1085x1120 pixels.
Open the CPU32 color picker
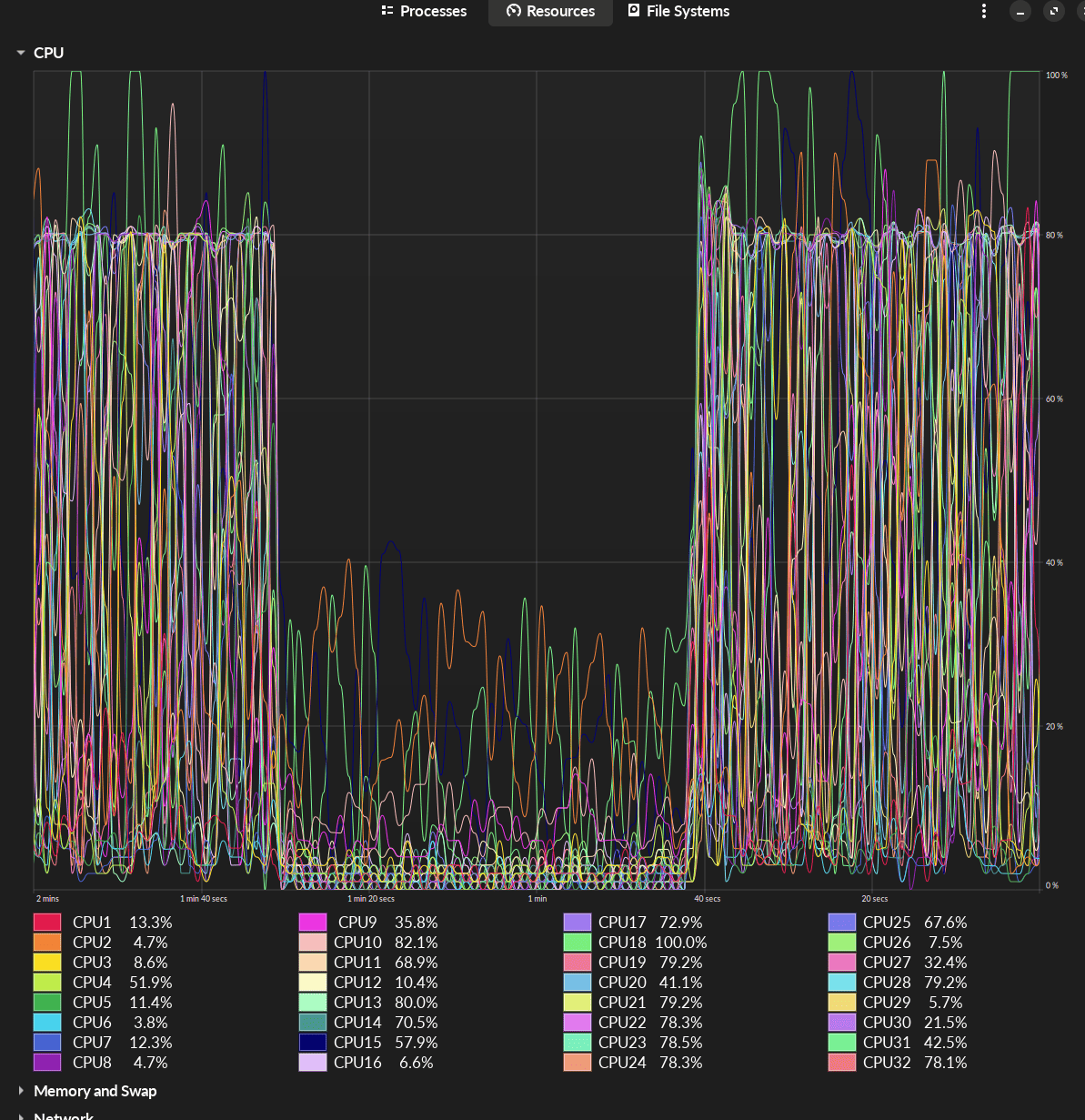842,1063
